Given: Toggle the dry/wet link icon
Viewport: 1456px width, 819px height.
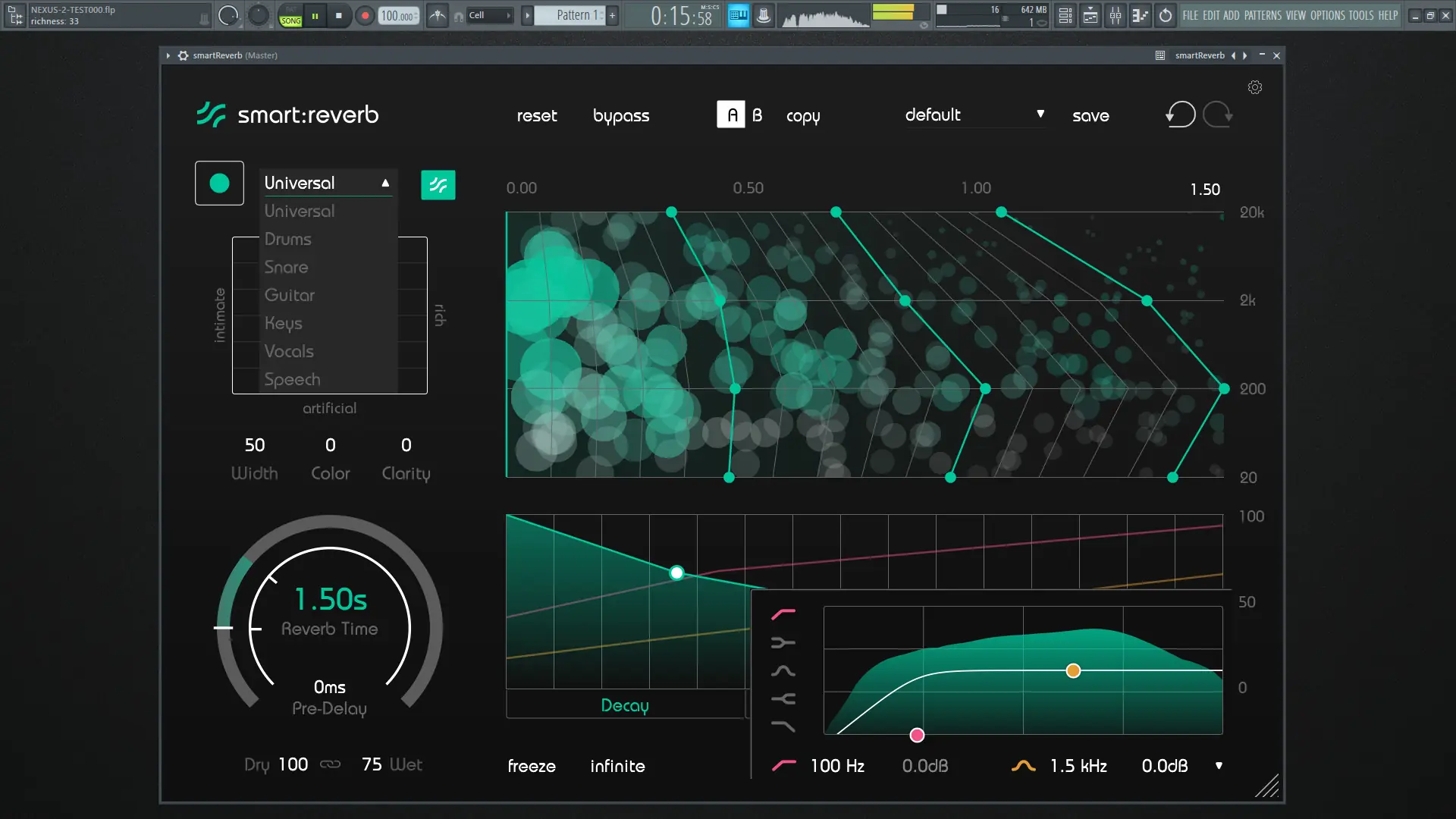Looking at the screenshot, I should click(331, 764).
